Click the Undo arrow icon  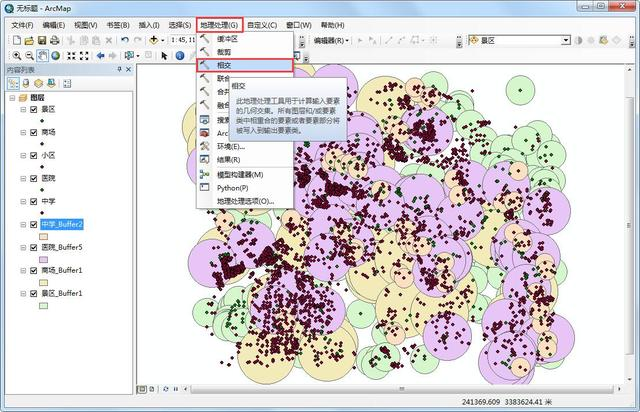[125, 40]
